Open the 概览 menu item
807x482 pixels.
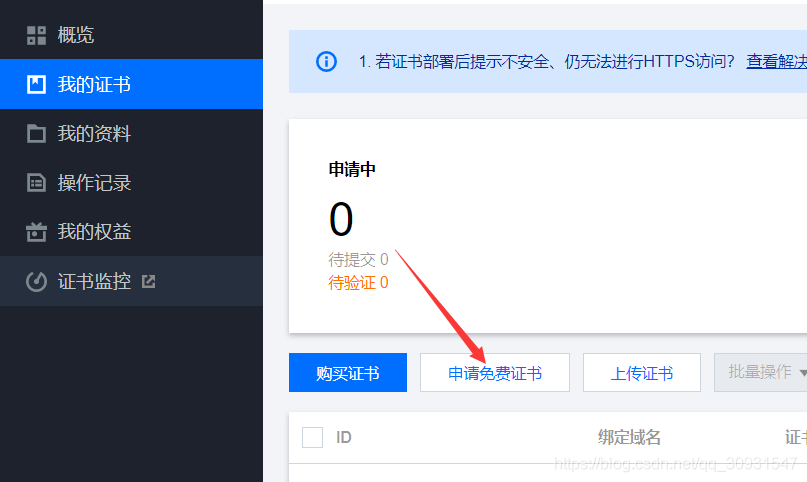click(131, 35)
